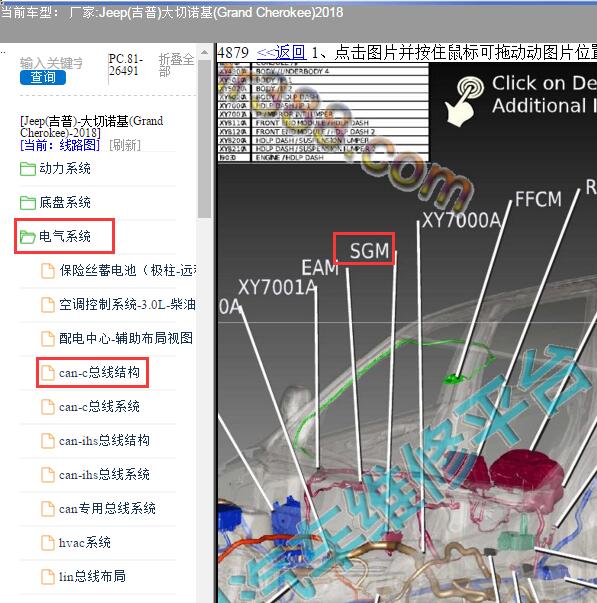
Task: Click the sidebar vertical scrollbar thumb
Action: [x=204, y=138]
